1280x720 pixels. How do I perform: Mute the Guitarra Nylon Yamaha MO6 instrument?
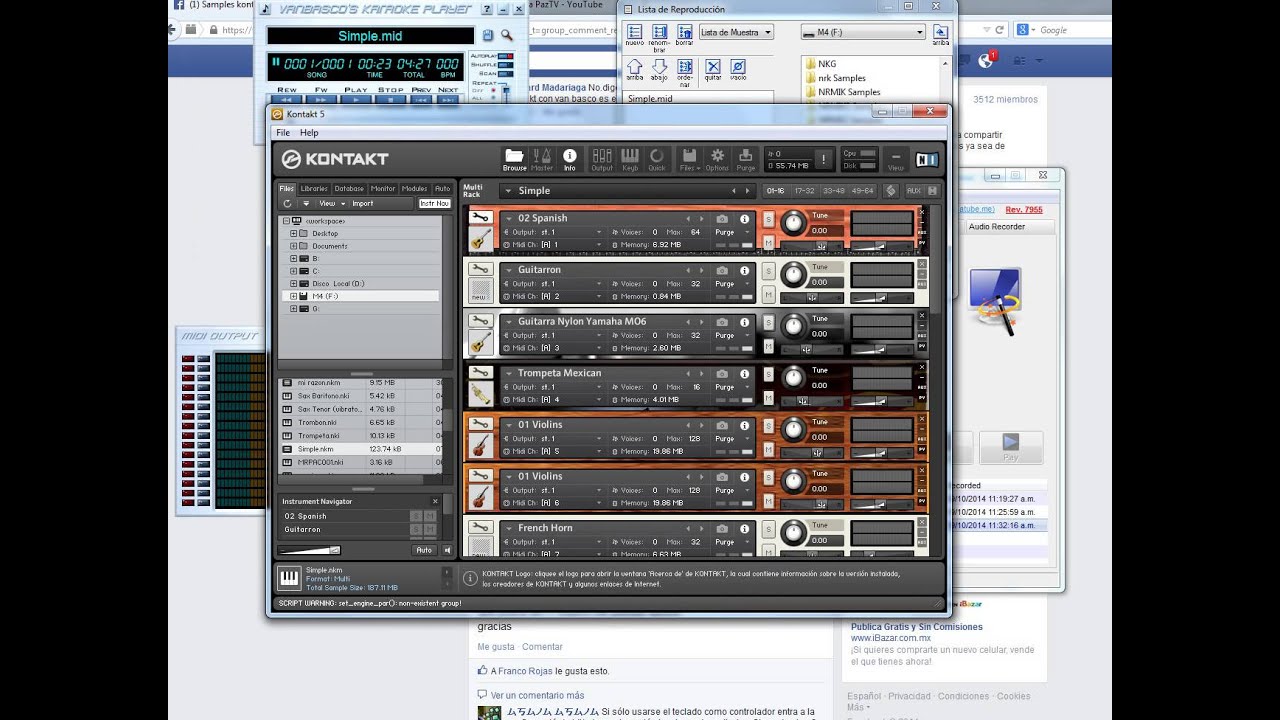point(768,346)
